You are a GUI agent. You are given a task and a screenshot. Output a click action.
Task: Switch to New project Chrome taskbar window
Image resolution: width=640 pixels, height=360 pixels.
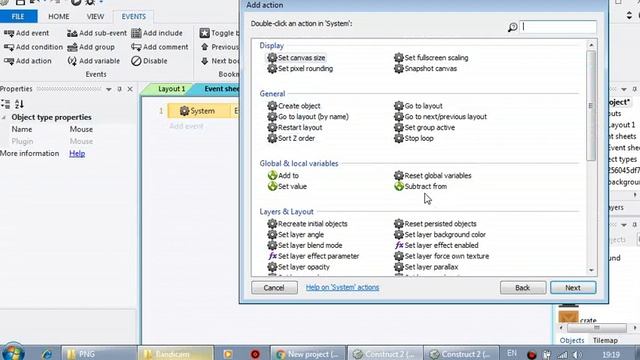[x=308, y=354]
